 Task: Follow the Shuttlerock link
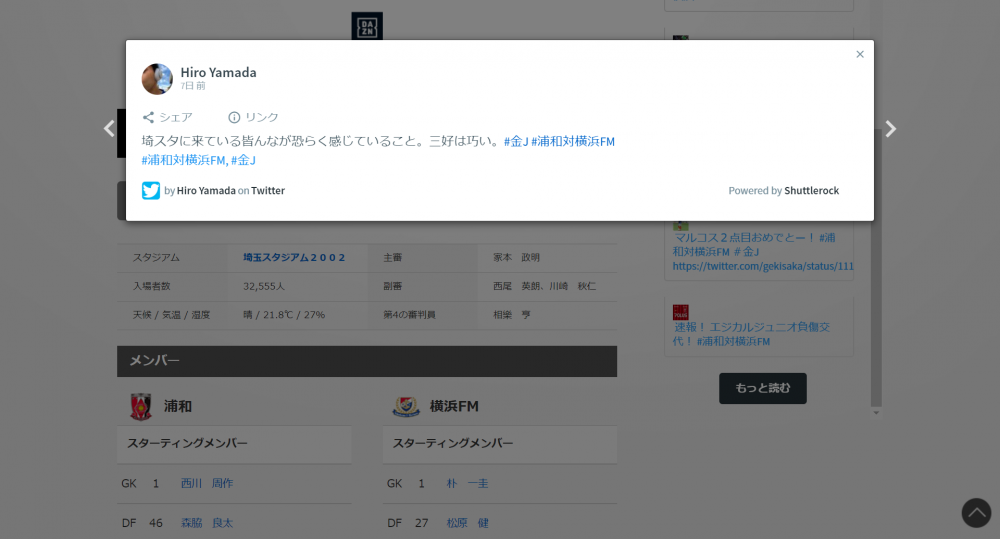(811, 191)
